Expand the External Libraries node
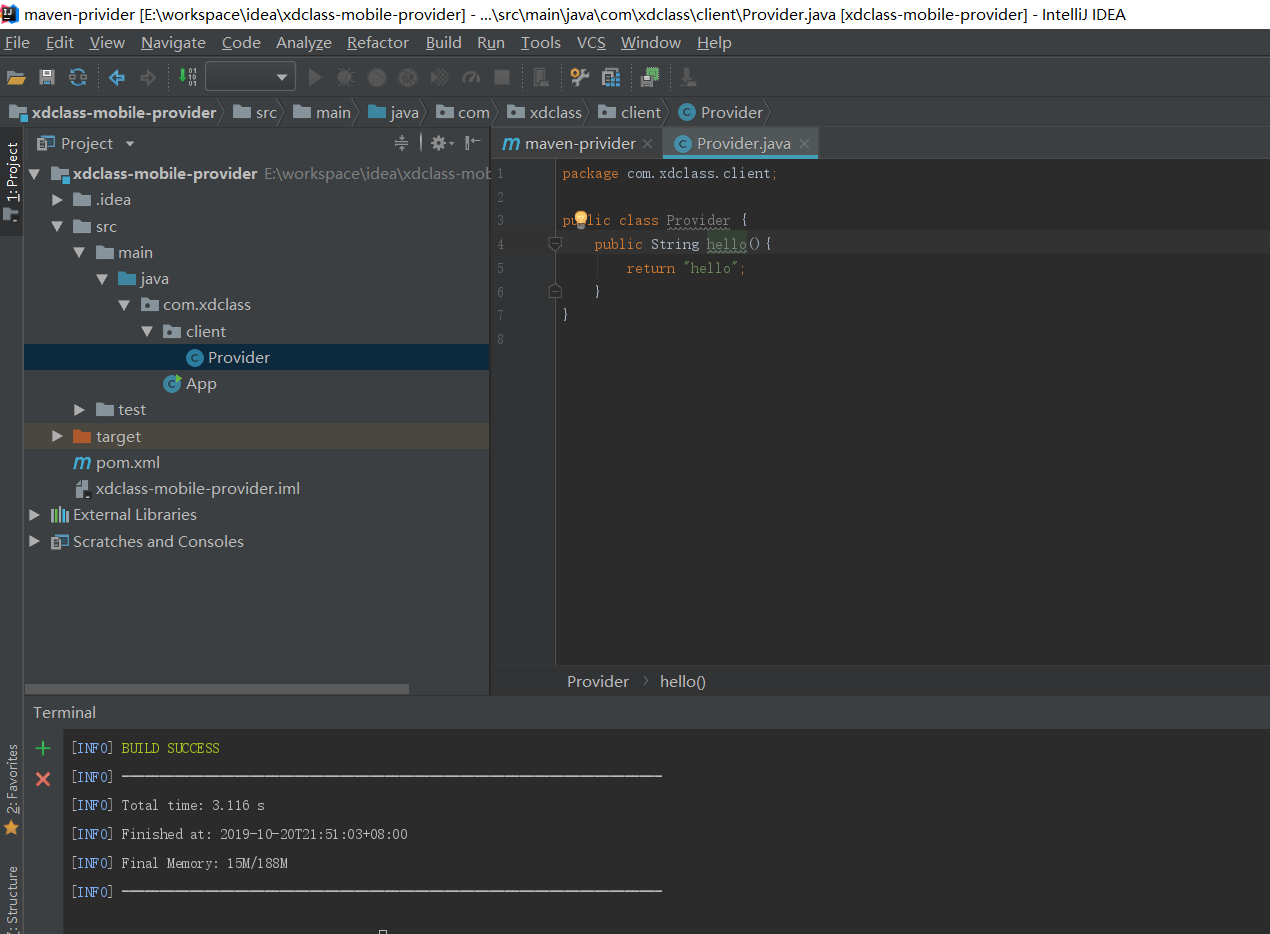 [x=34, y=514]
